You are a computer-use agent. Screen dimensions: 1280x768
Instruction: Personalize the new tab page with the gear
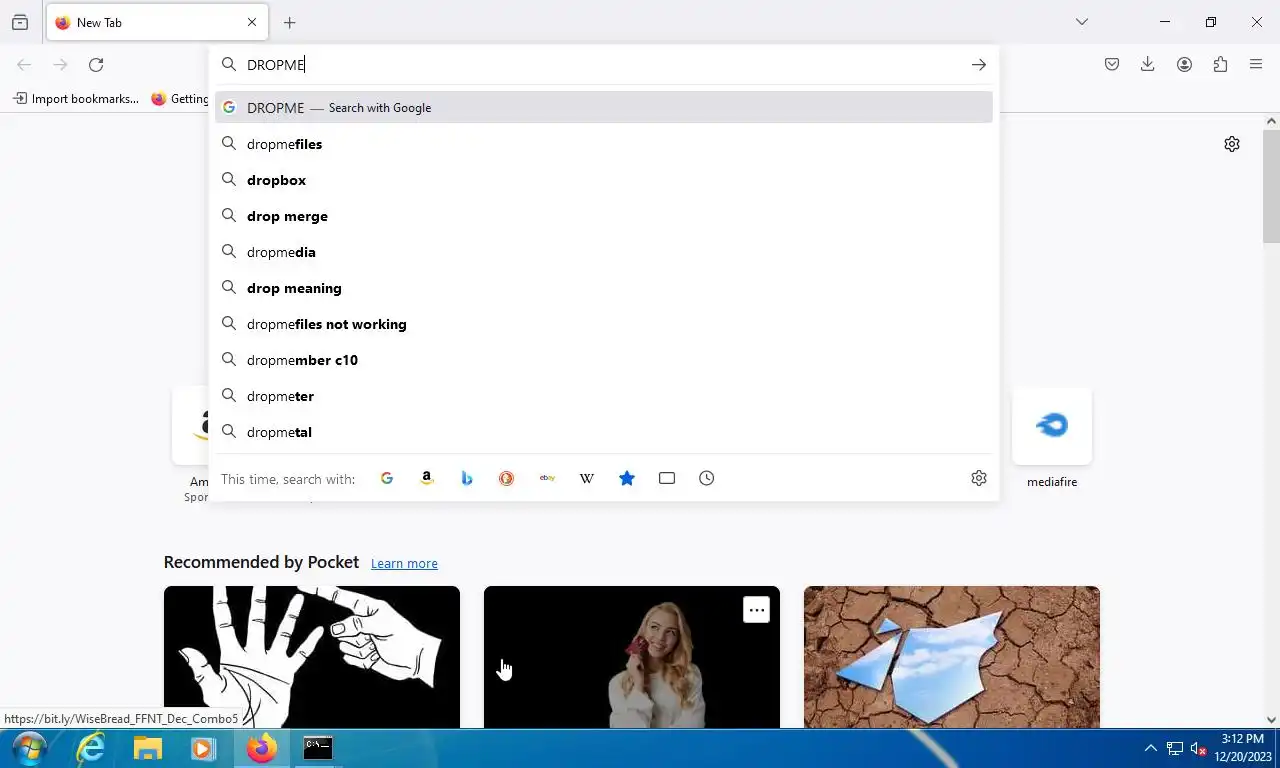pyautogui.click(x=1232, y=144)
